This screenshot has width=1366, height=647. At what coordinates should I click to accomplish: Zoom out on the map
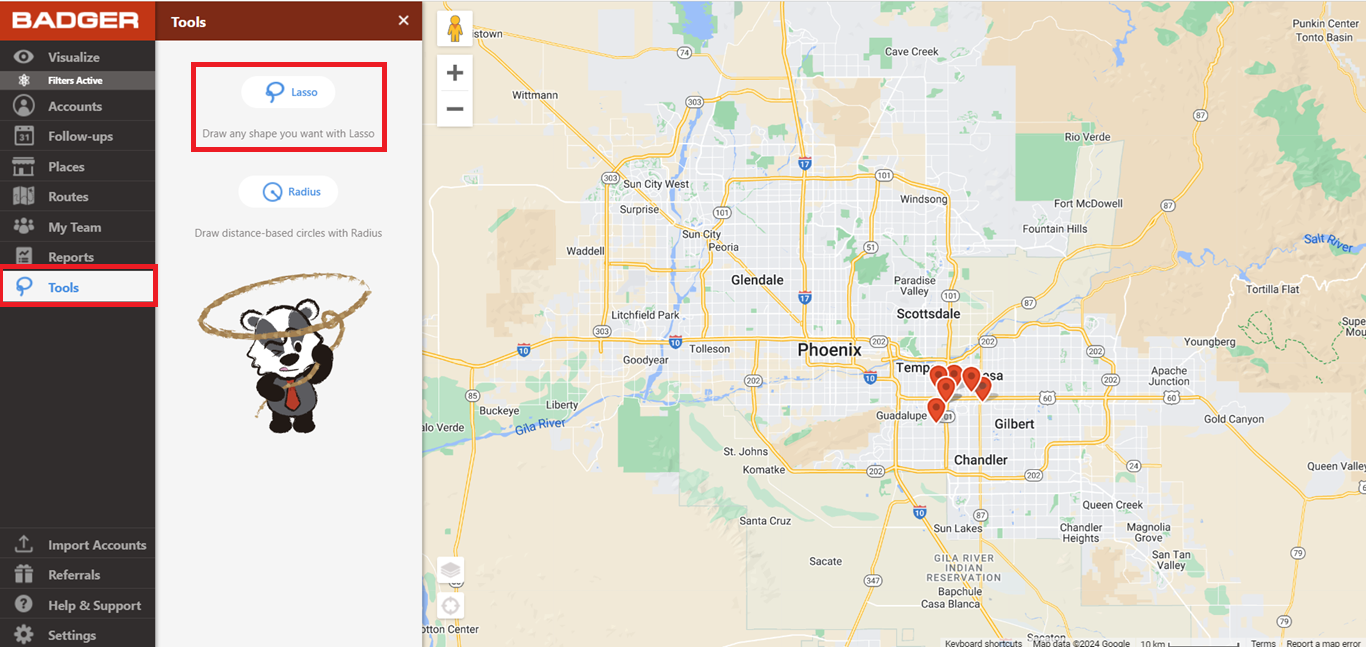coord(455,108)
